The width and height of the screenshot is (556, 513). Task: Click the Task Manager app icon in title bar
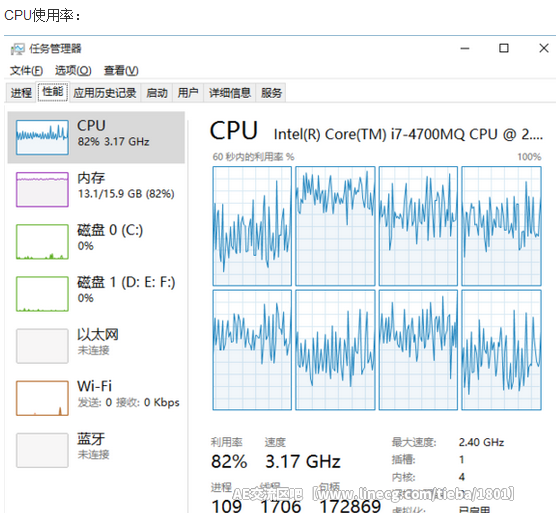(x=17, y=49)
